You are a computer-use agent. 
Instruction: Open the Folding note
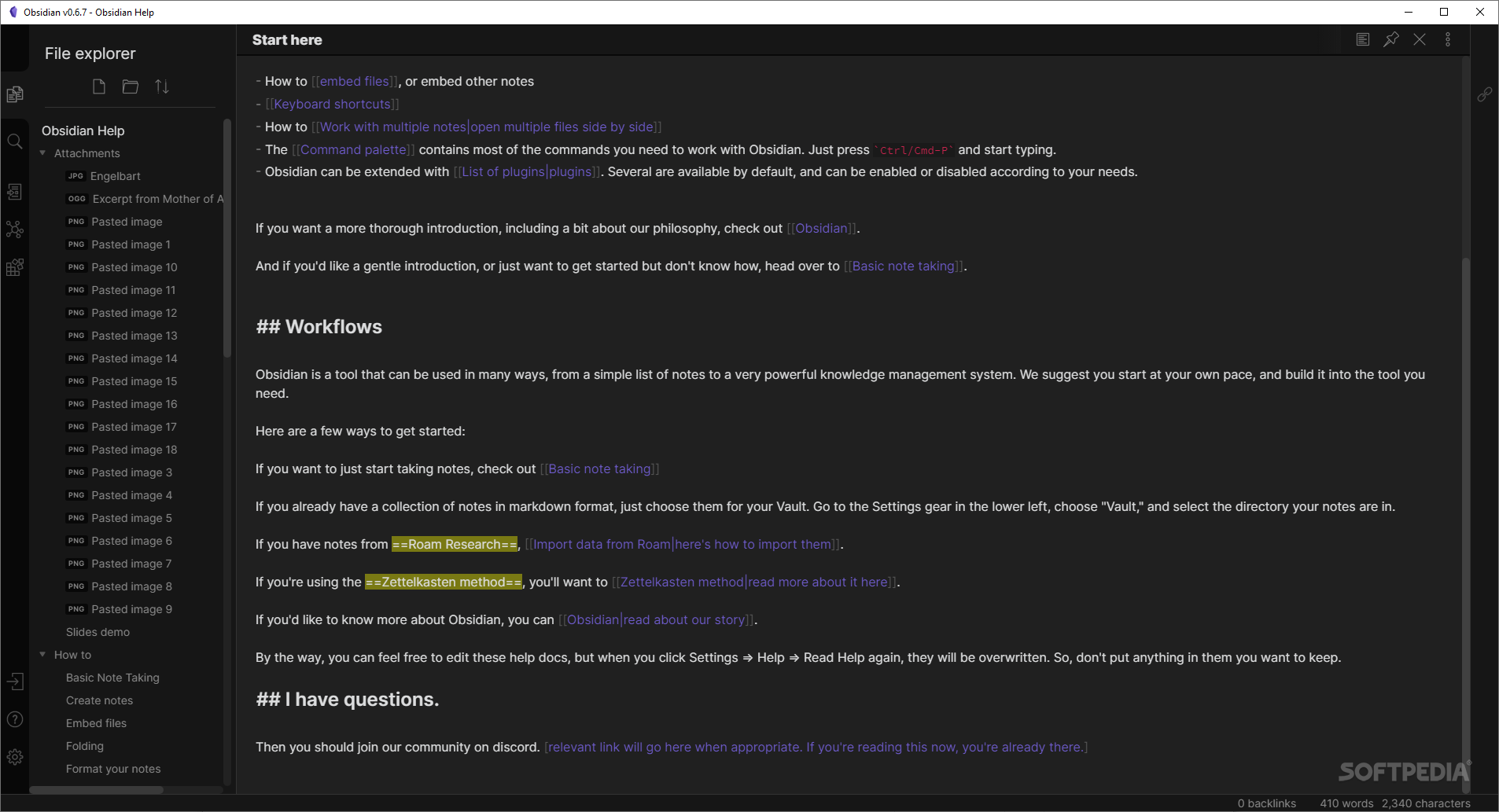(x=85, y=746)
